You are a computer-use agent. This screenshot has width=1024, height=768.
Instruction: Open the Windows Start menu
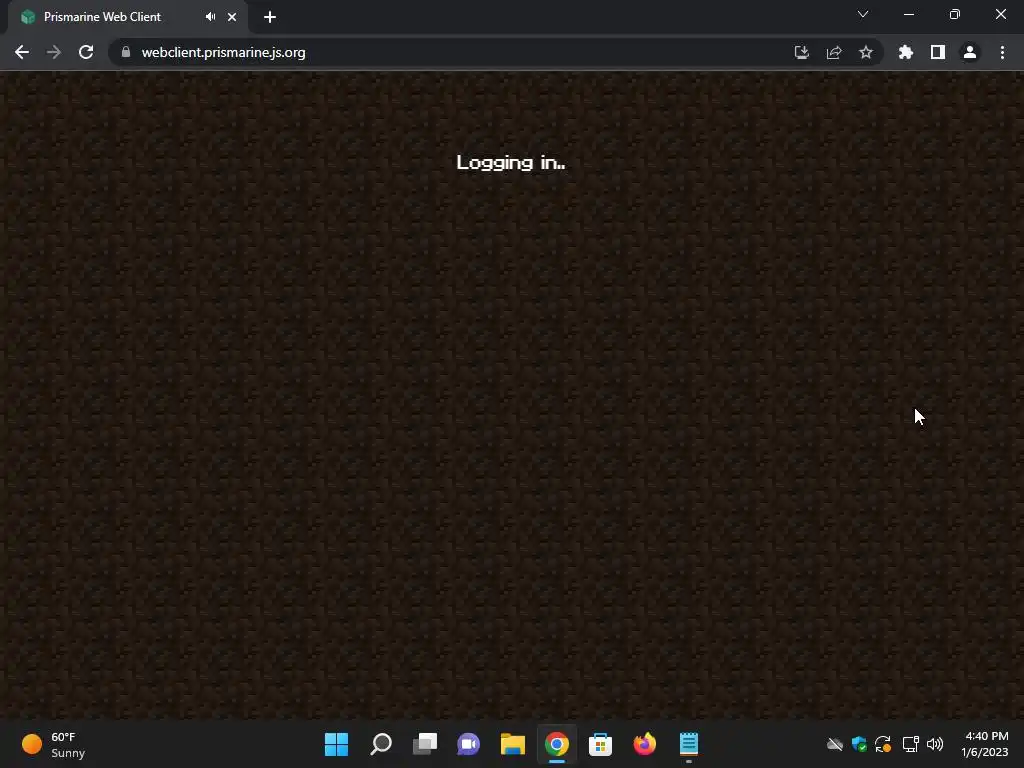tap(336, 744)
